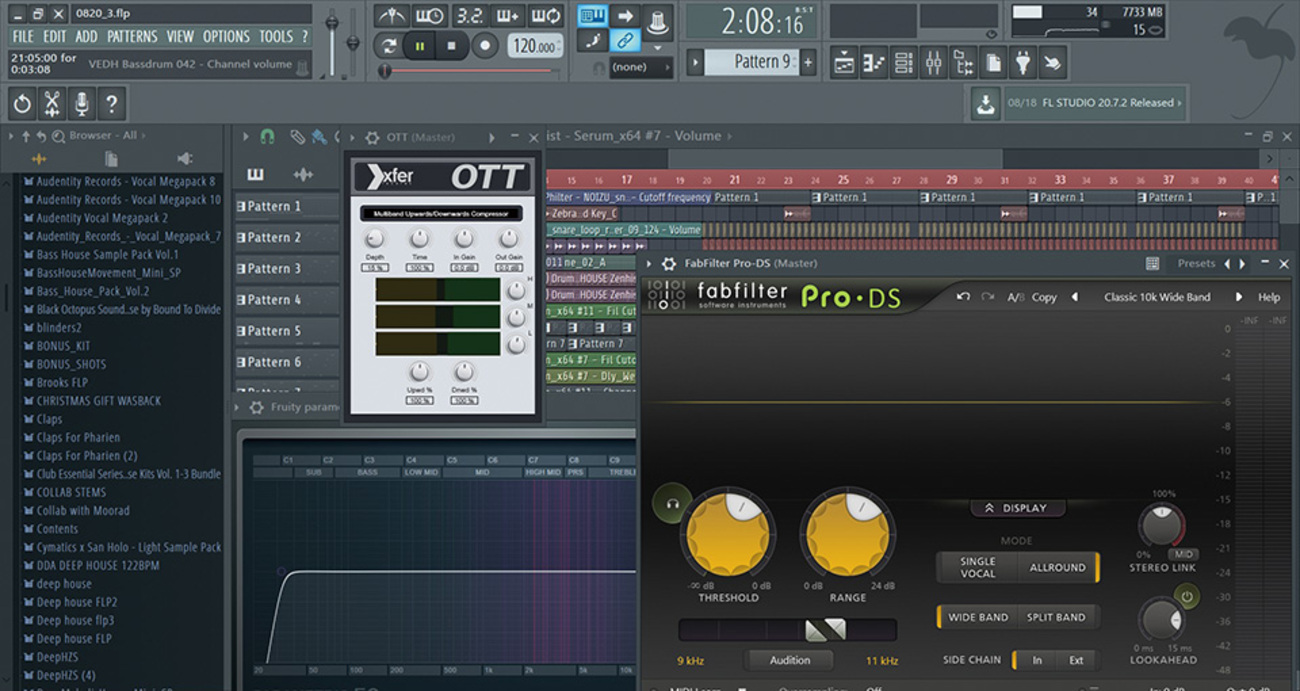This screenshot has width=1300, height=691.
Task: Open the snap selector showing (none)
Action: click(x=640, y=67)
